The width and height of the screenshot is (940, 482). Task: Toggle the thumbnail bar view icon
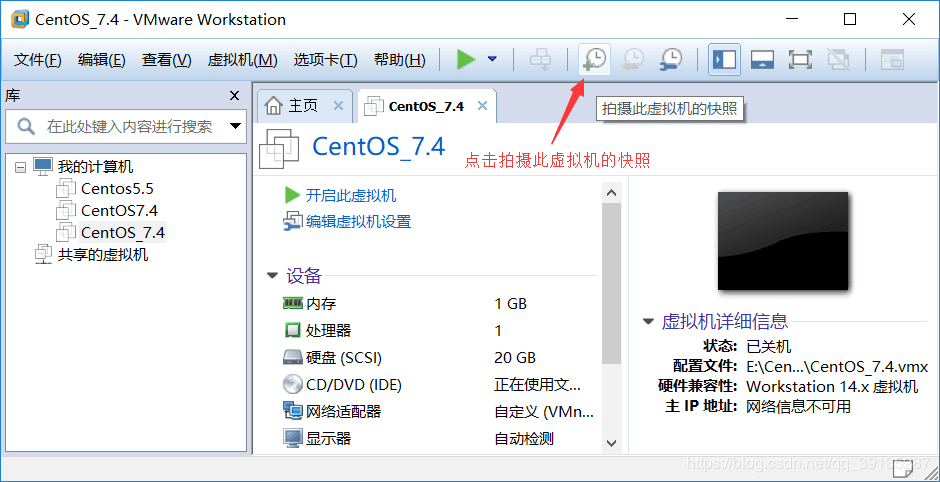tap(762, 59)
